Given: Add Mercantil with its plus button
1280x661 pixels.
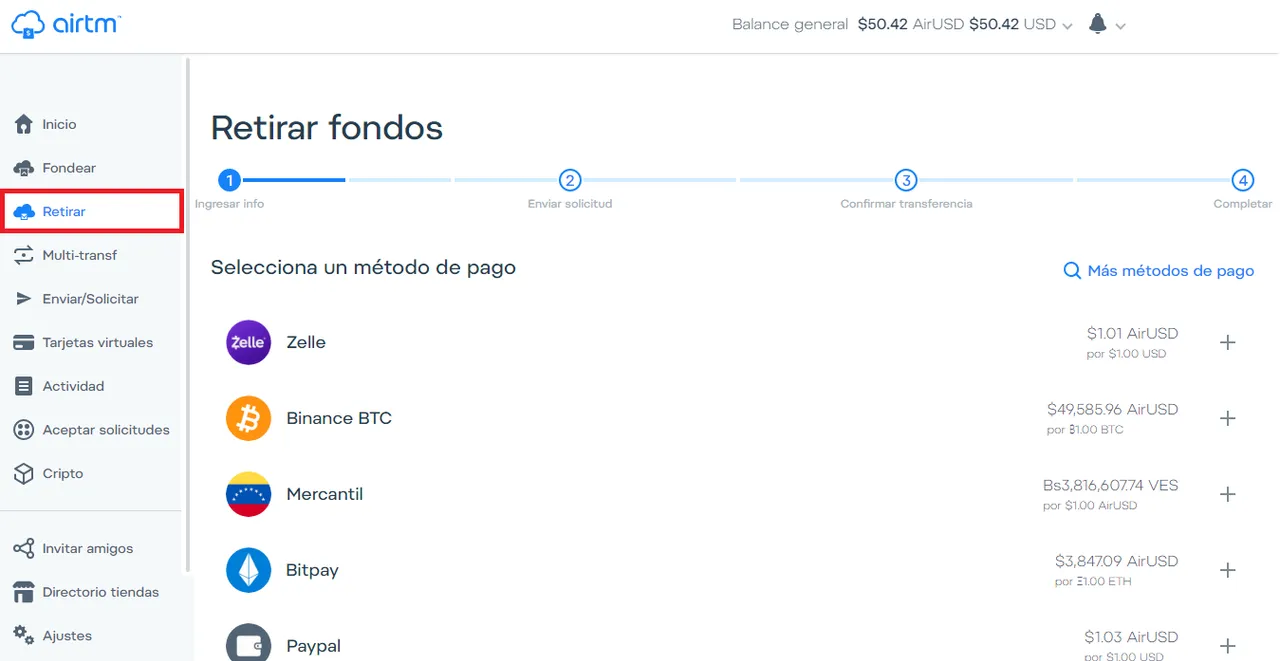Looking at the screenshot, I should coord(1228,494).
